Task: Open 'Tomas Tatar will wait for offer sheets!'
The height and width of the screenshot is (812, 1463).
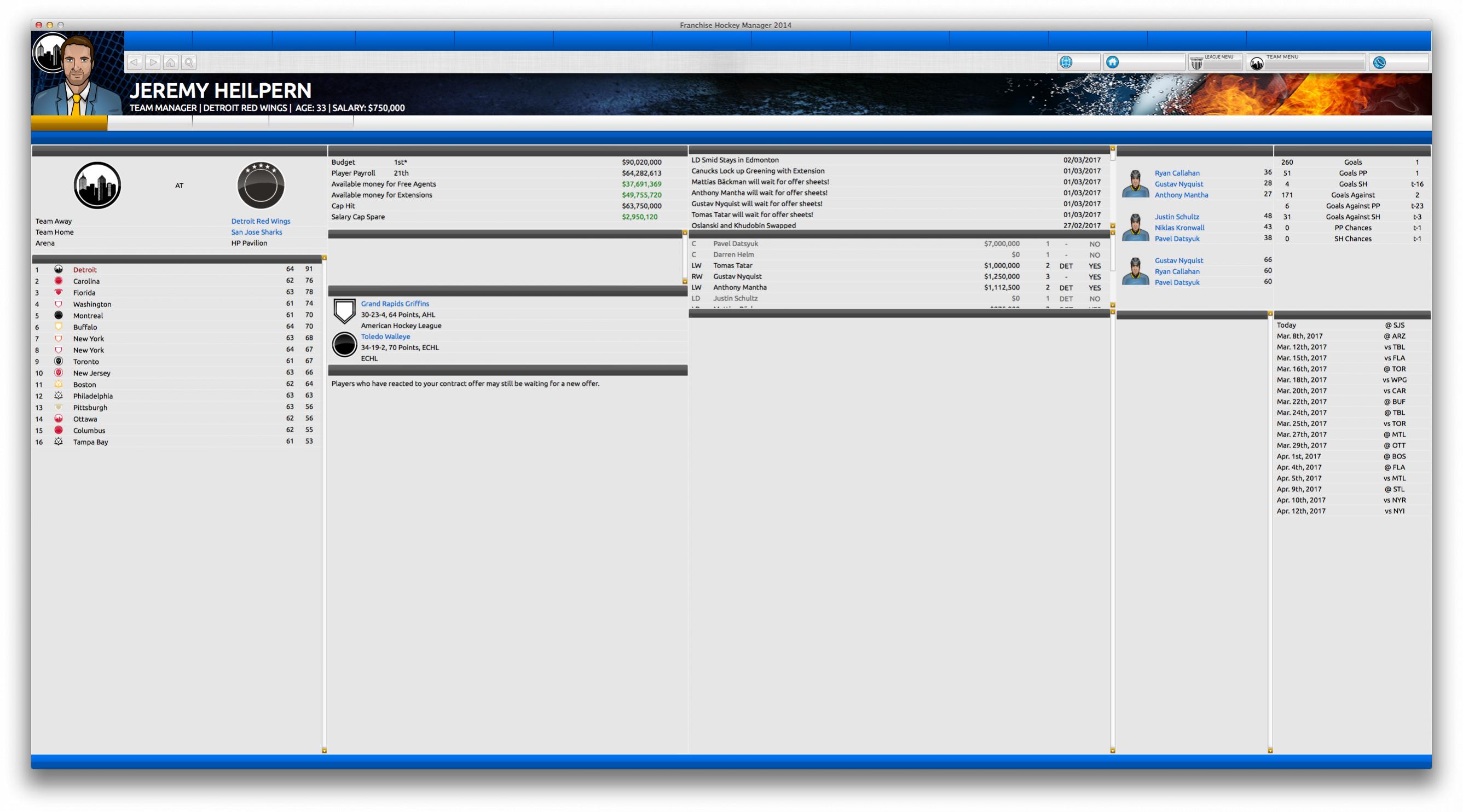Action: 752,214
